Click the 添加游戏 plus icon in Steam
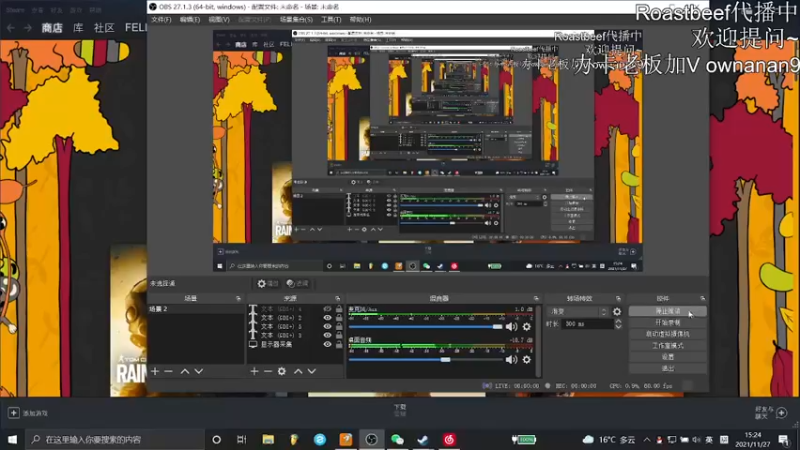 point(14,413)
